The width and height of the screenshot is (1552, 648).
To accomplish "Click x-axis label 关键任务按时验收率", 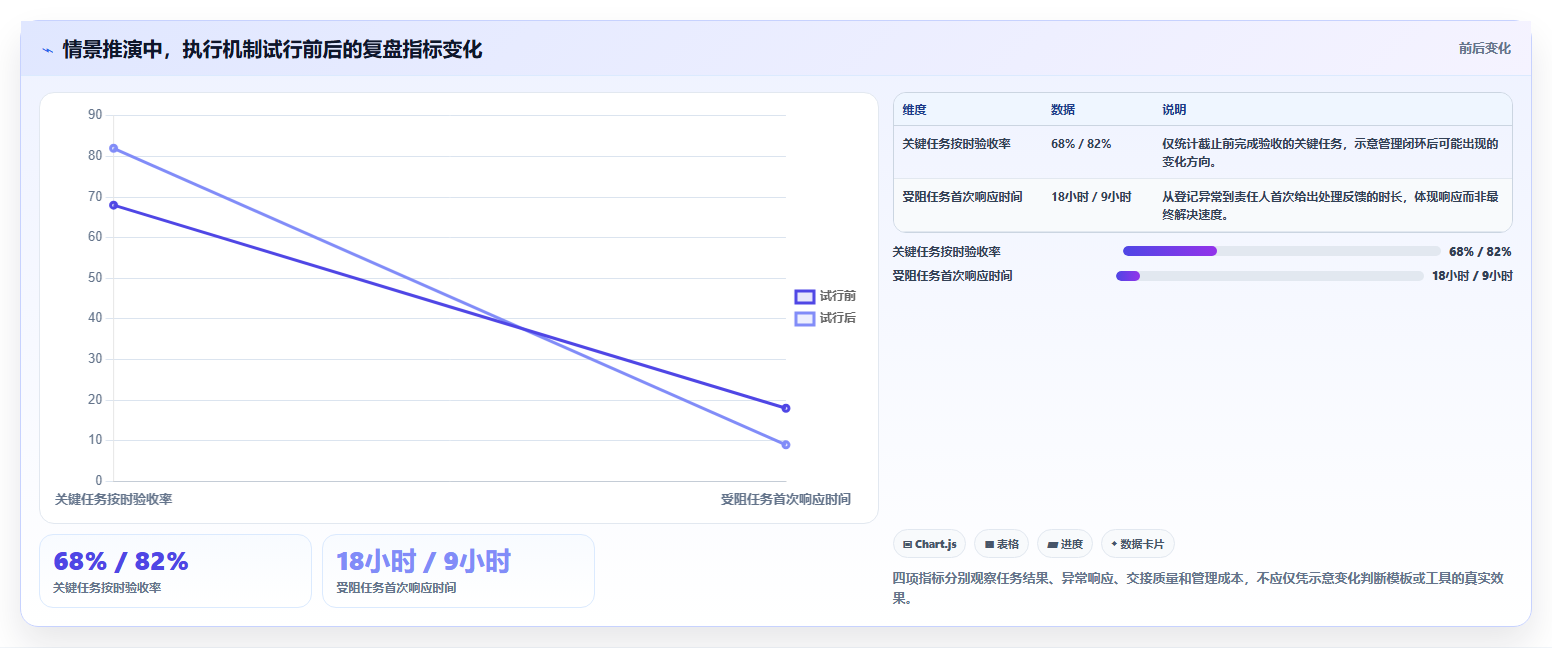I will [x=113, y=499].
